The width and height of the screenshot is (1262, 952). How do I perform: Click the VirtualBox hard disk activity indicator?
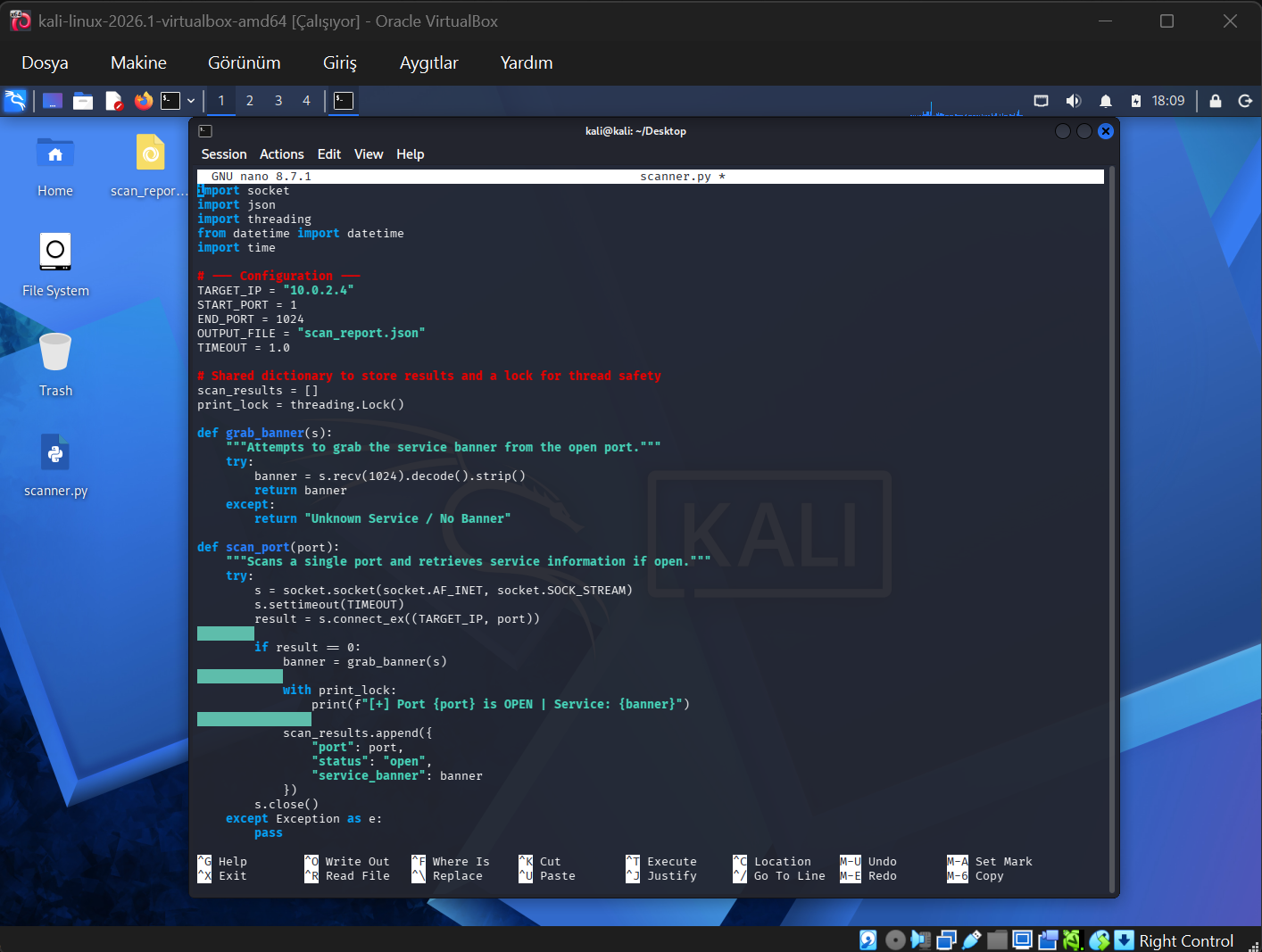point(868,940)
